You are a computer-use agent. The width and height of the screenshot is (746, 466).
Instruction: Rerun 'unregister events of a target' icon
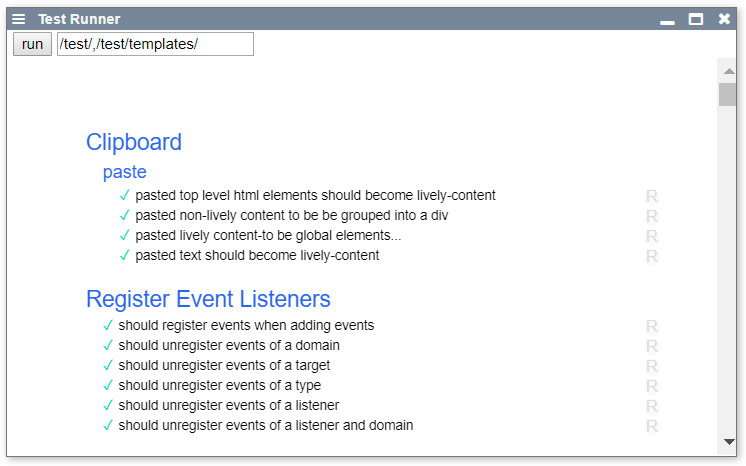click(652, 366)
